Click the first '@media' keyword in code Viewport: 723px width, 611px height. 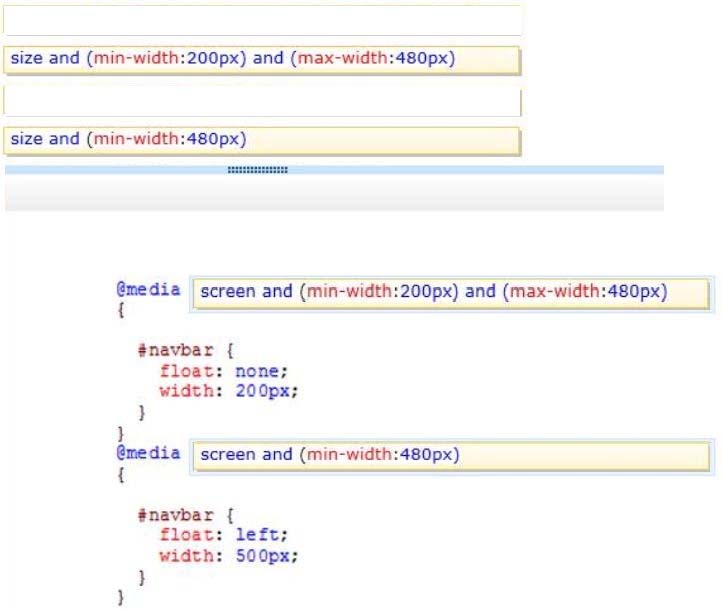[x=148, y=290]
